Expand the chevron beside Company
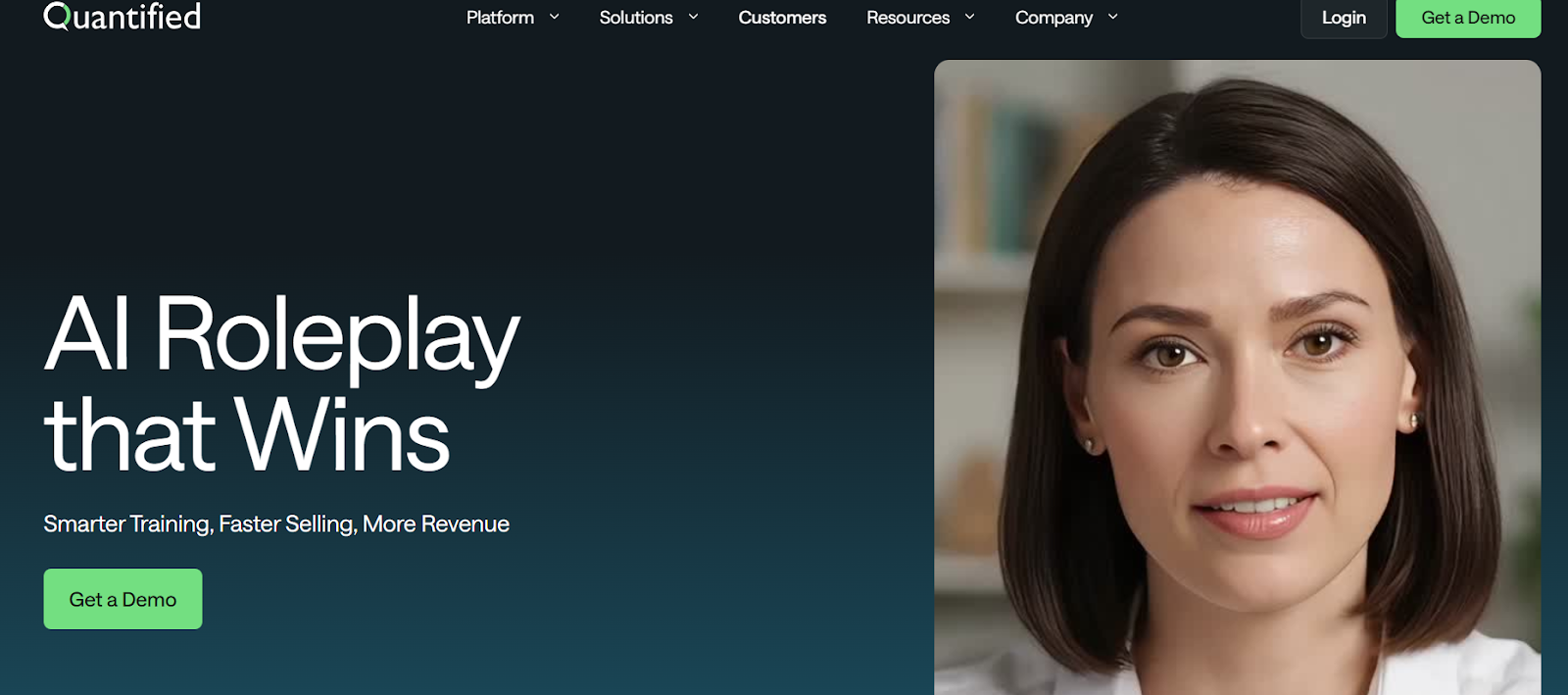Image resolution: width=1568 pixels, height=695 pixels. point(1112,17)
